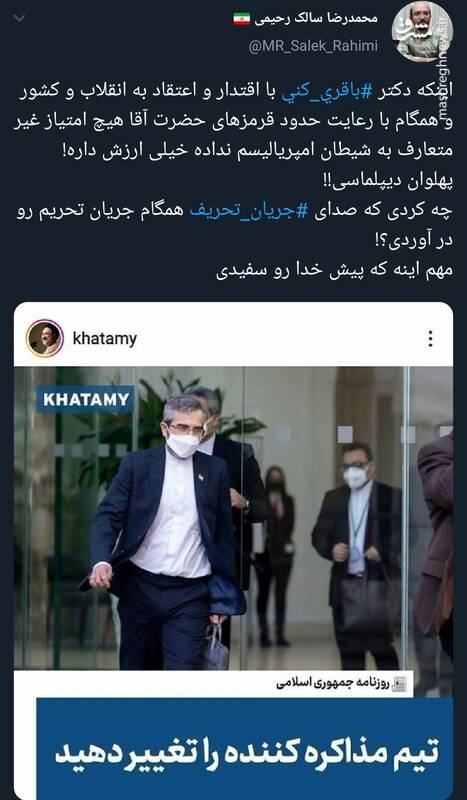The image size is (467, 800).
Task: Click the newspaper logo beside روزنامه جمهوری اسلامی
Action: tap(399, 684)
